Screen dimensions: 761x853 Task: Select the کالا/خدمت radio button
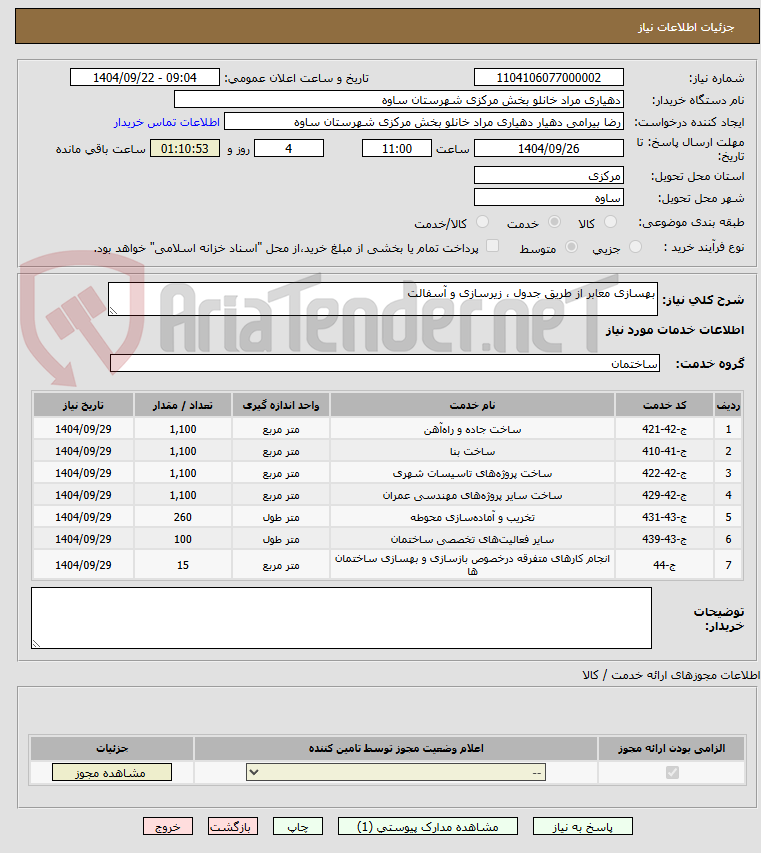point(482,222)
